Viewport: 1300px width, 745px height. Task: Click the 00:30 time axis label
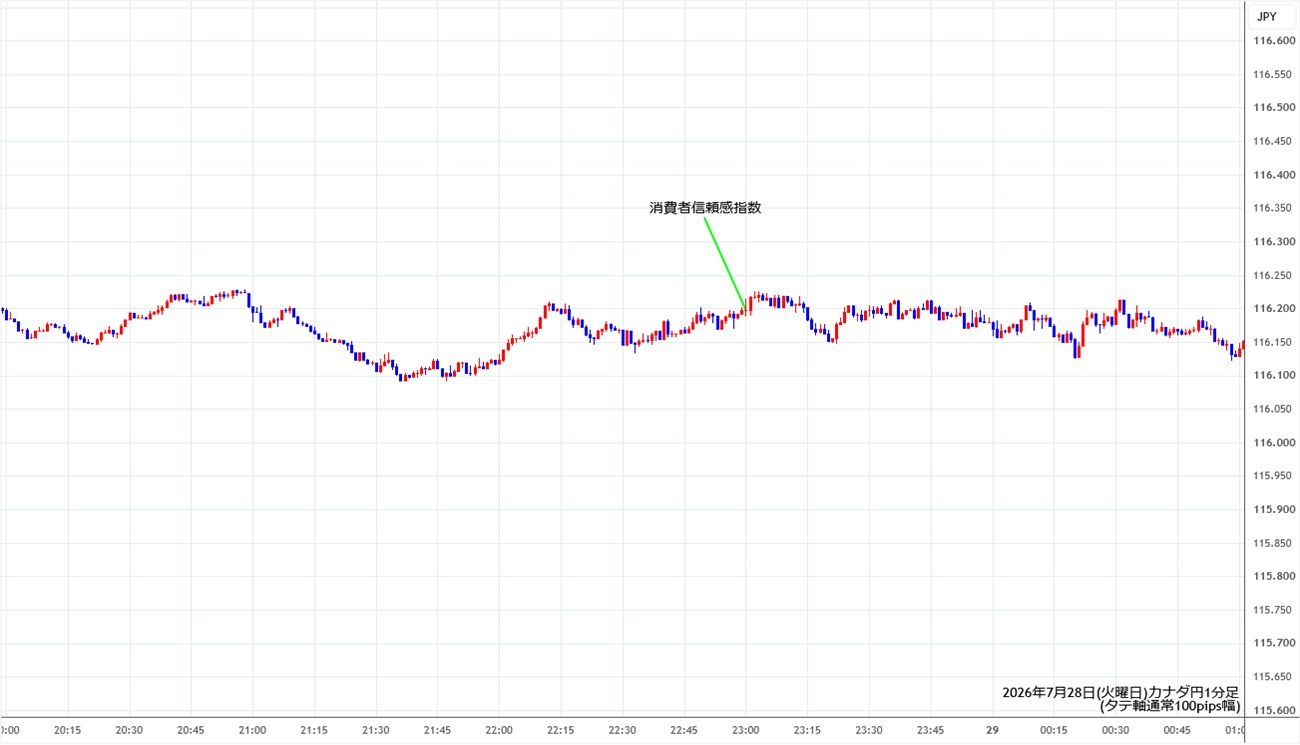point(1115,730)
